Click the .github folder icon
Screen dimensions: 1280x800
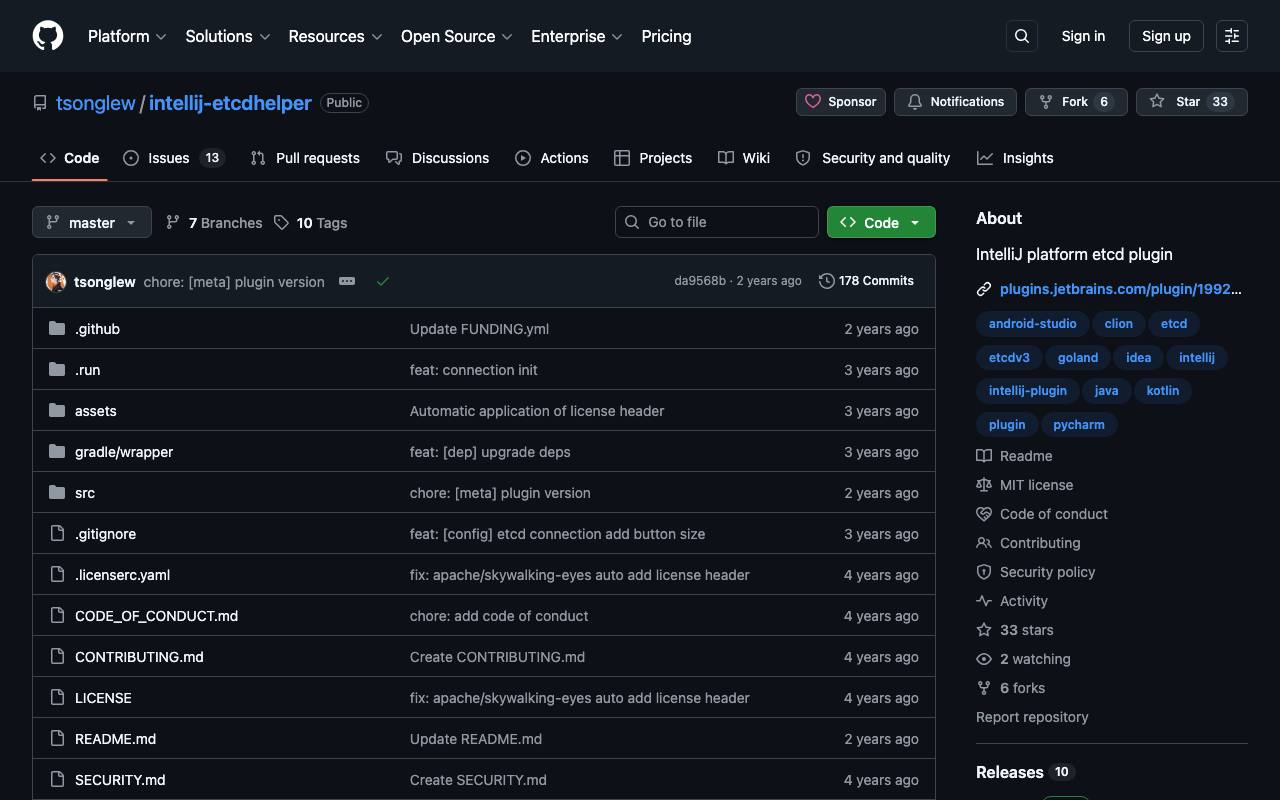(x=57, y=328)
